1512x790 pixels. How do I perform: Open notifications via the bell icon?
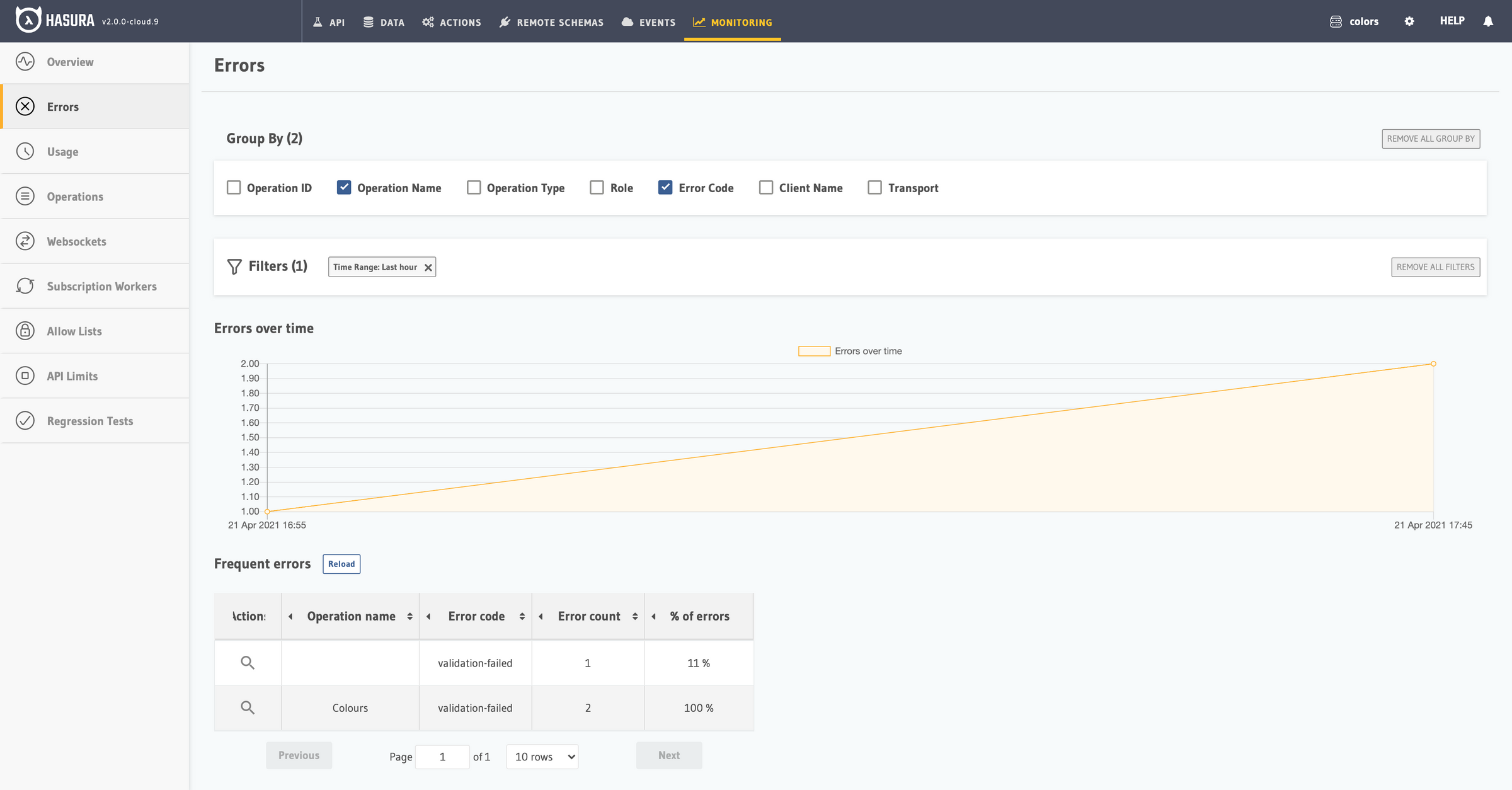click(1488, 21)
